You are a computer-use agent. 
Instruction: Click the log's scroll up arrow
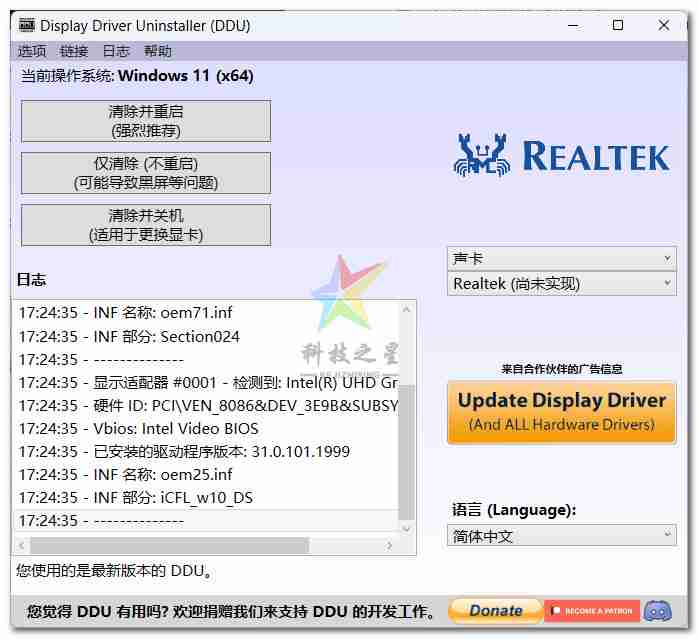coord(406,310)
